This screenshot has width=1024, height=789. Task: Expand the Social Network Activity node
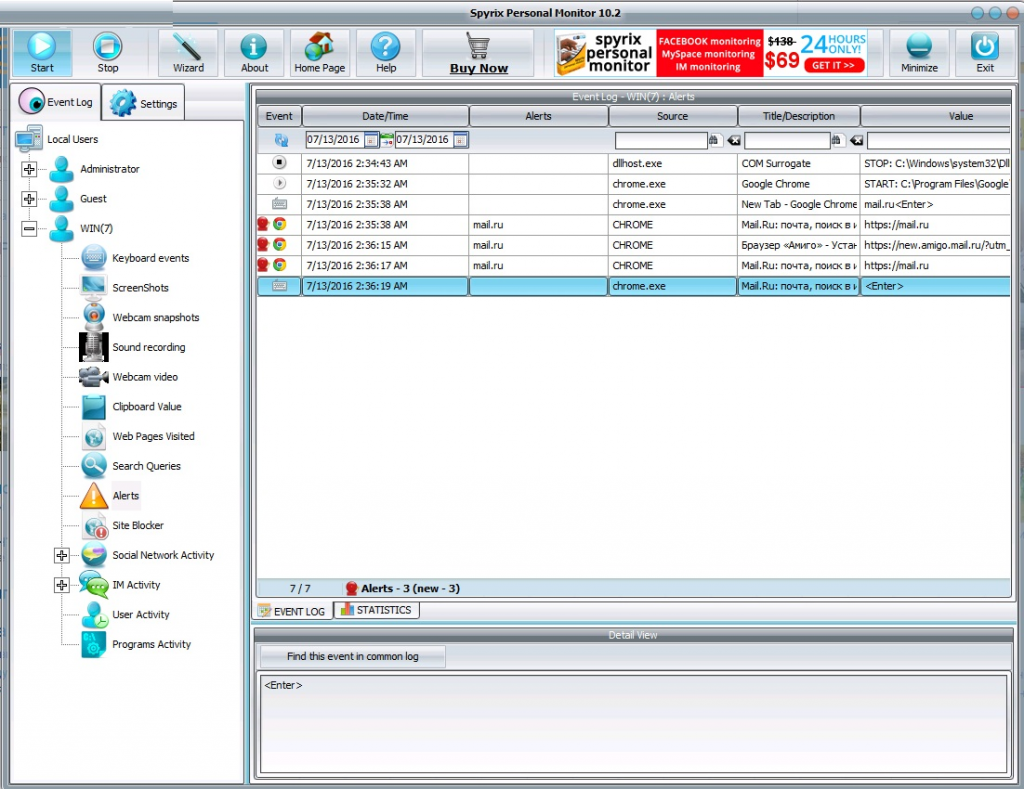point(62,556)
